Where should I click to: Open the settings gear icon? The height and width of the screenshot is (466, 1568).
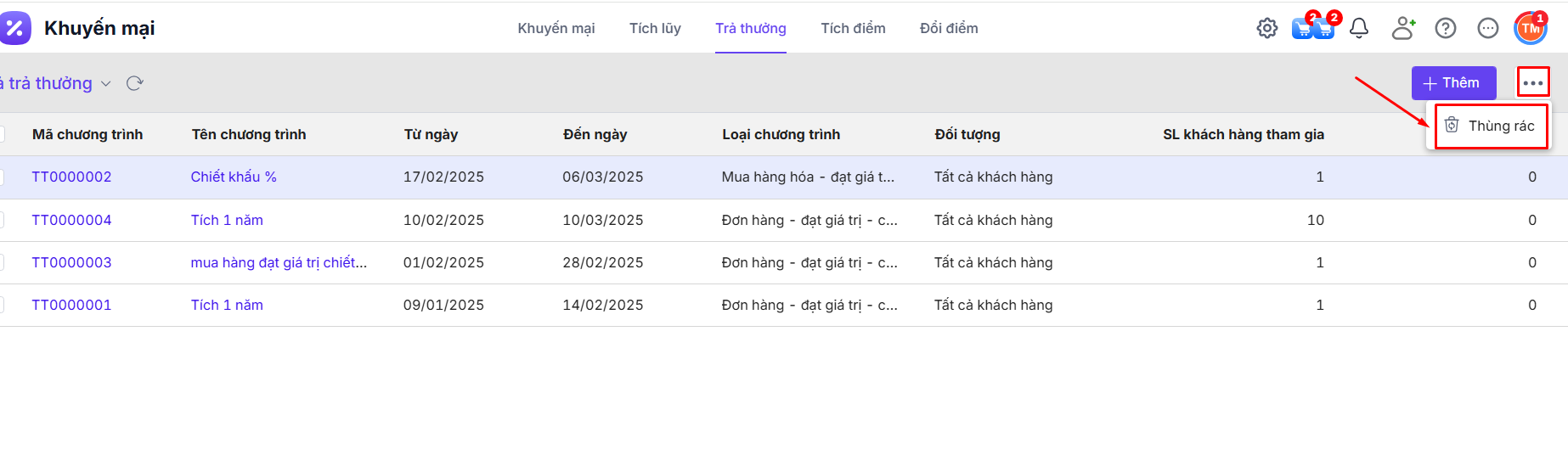click(1266, 28)
